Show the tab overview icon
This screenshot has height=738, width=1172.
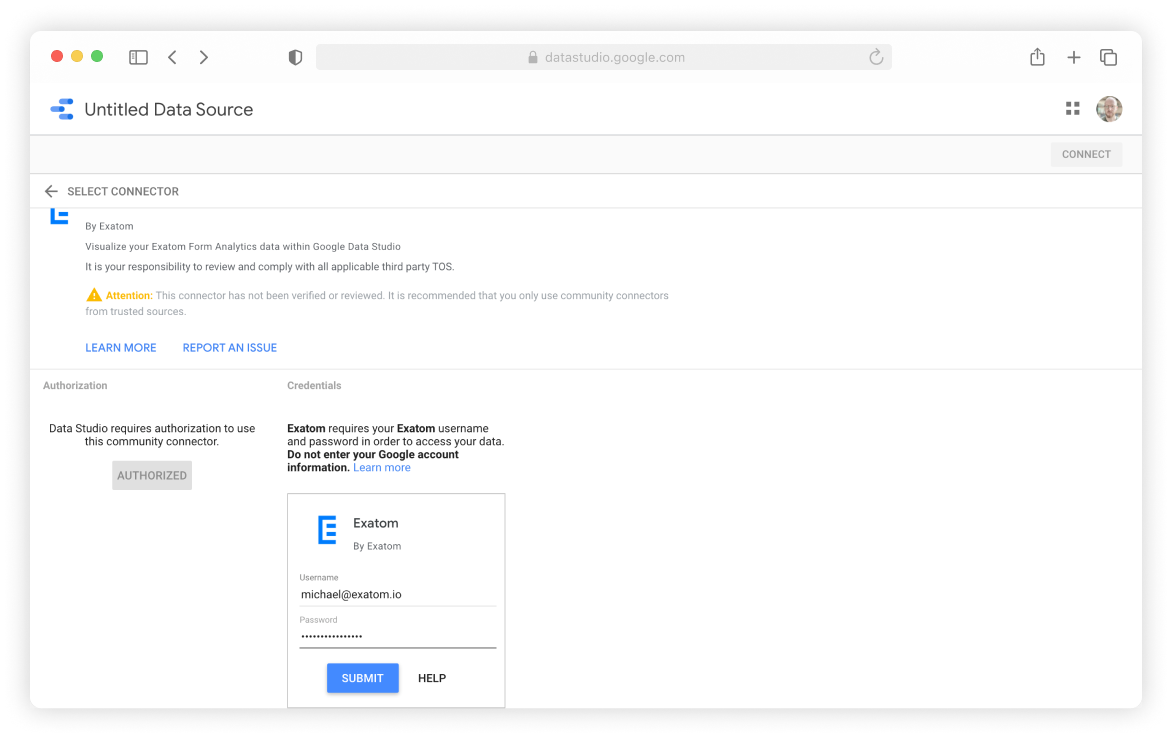1108,58
